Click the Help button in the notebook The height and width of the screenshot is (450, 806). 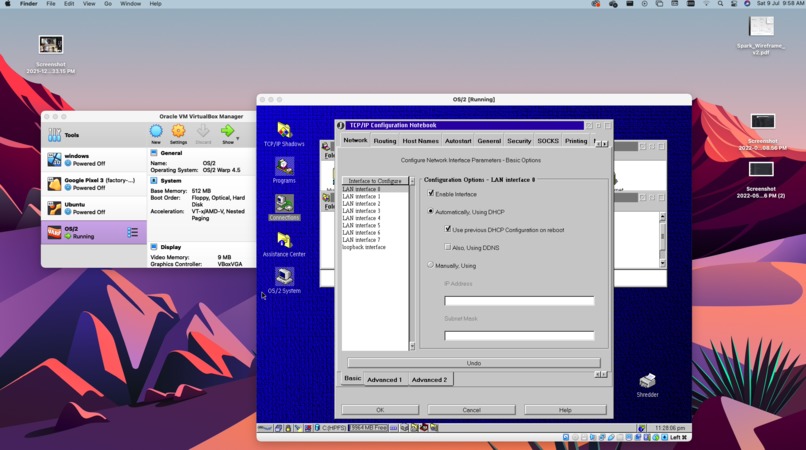[565, 410]
